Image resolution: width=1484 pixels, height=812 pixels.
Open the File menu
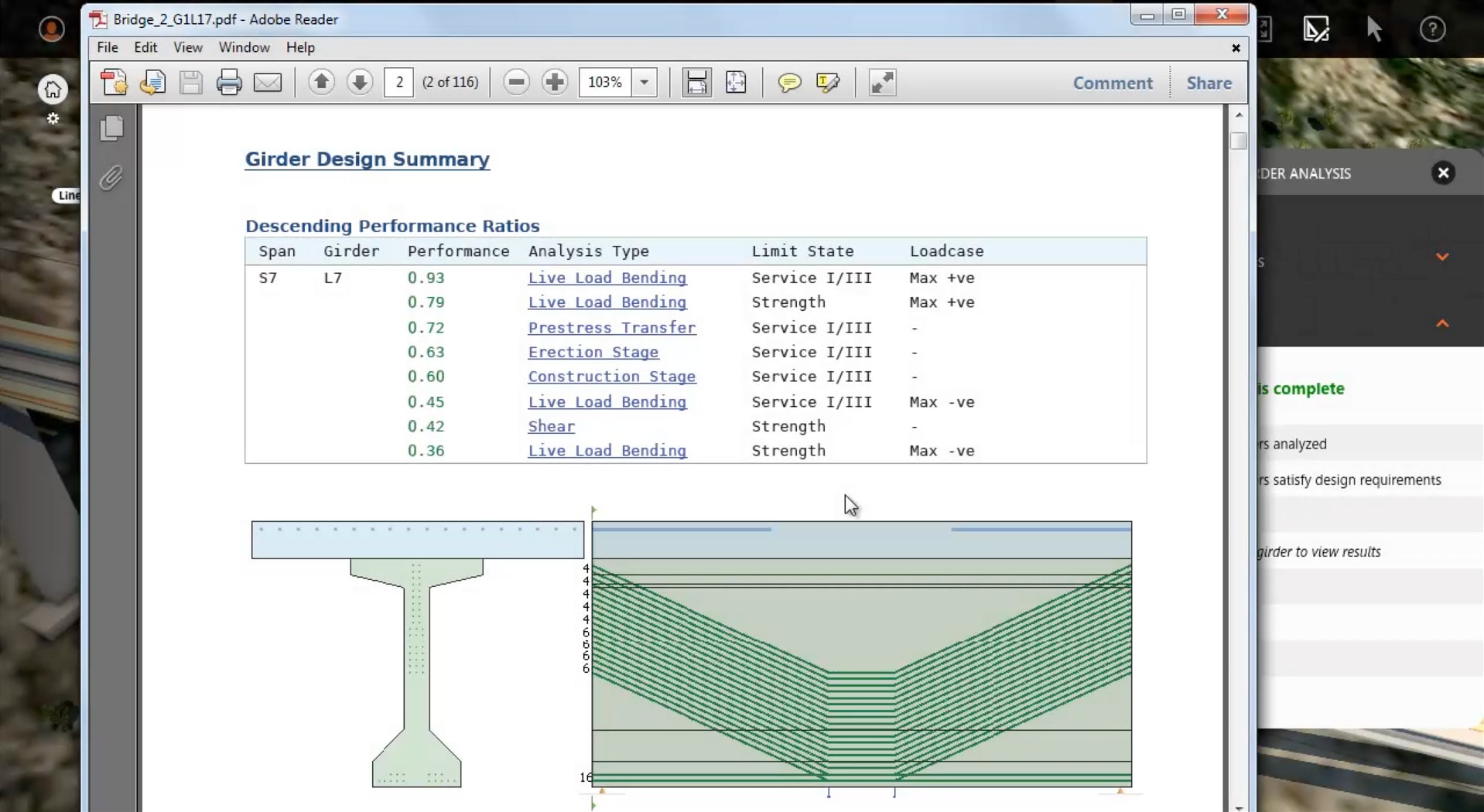coord(108,47)
